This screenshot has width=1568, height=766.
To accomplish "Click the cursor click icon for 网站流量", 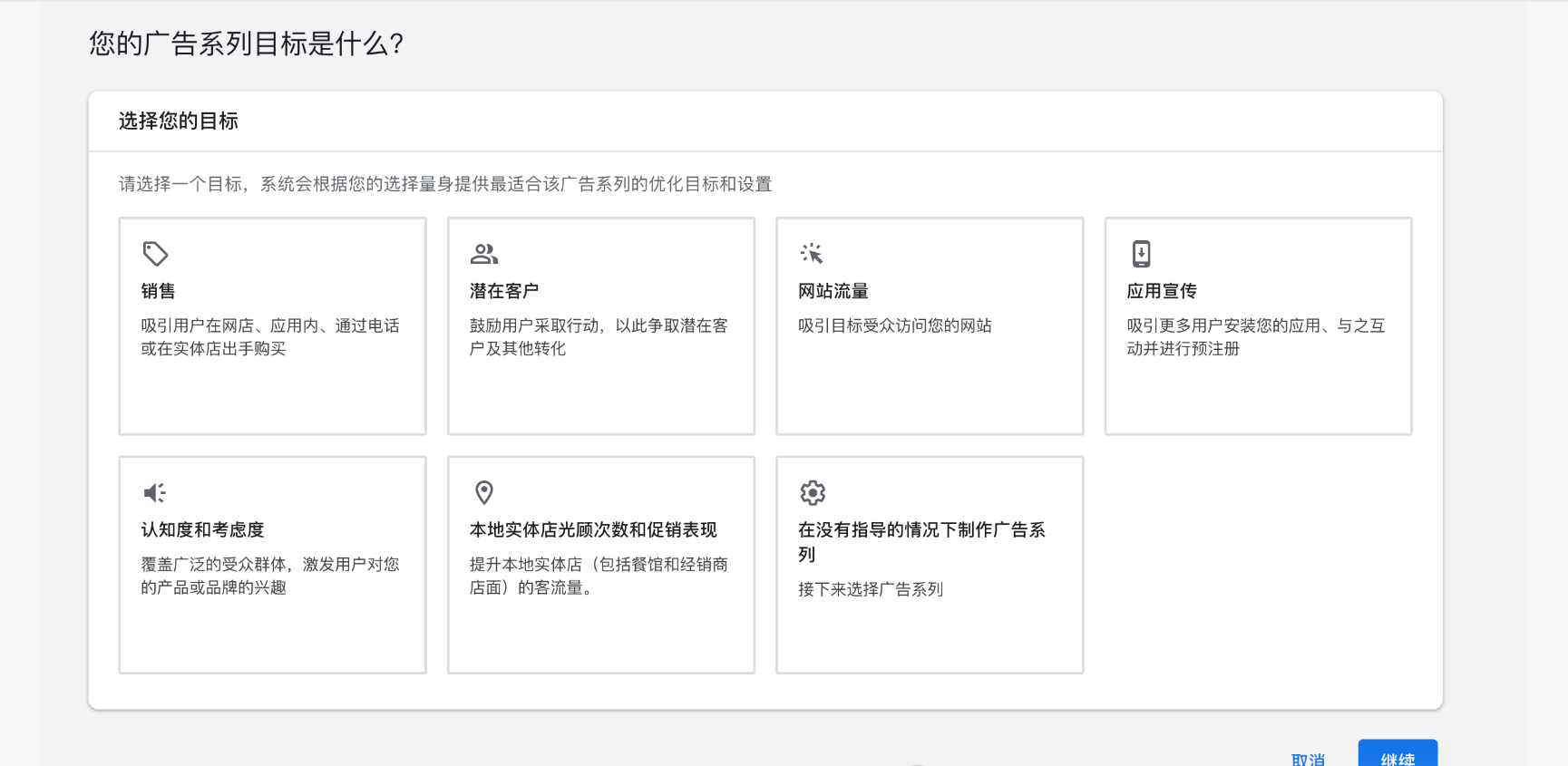I will click(x=812, y=254).
